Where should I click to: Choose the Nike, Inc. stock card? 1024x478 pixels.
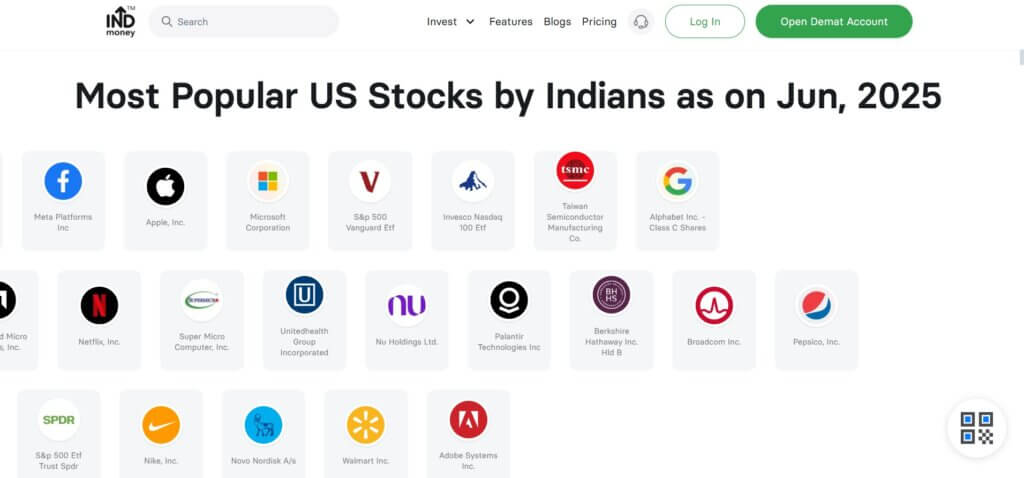click(161, 434)
